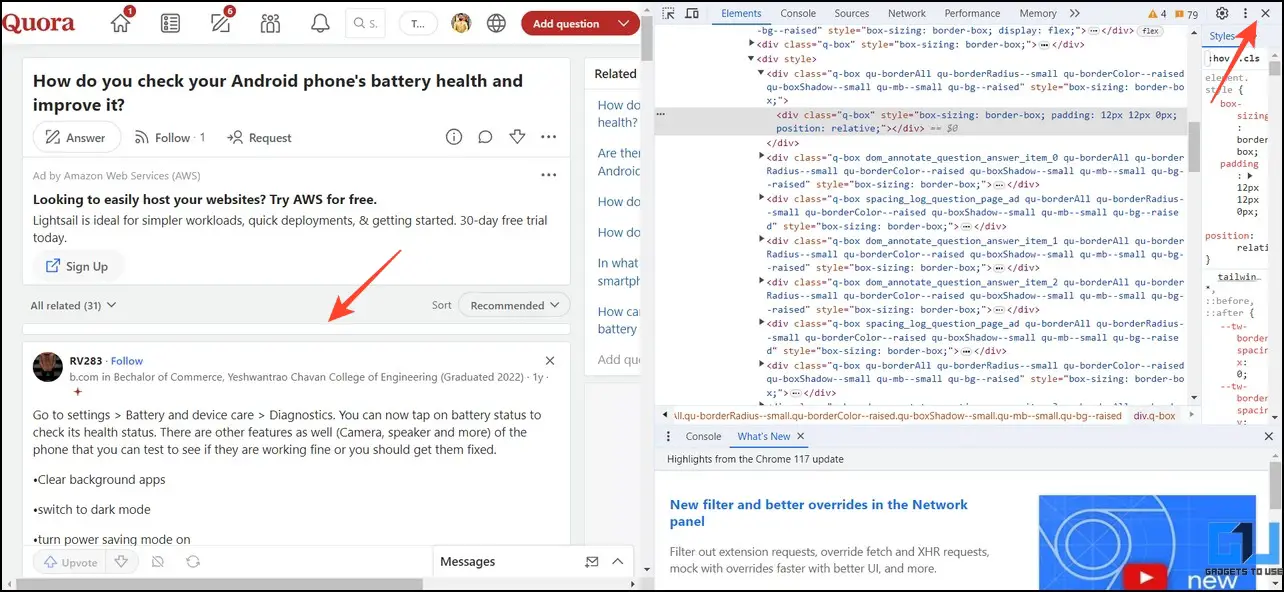Open the 'New filter and better overrides' link
Viewport: 1284px width, 592px height.
(x=819, y=513)
